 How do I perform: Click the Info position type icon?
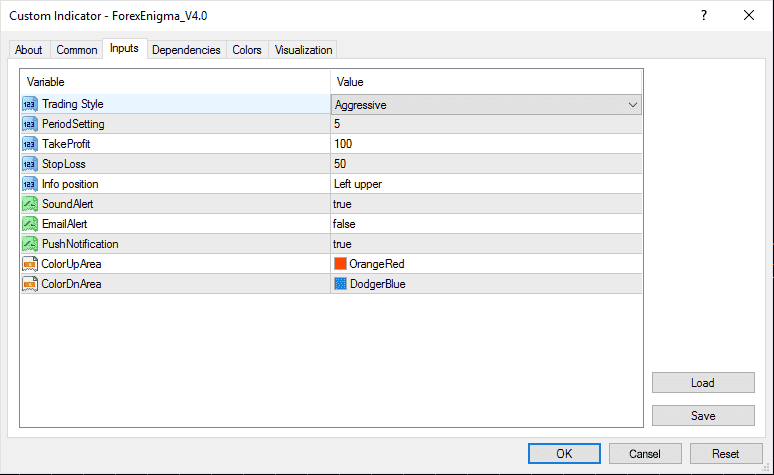(30, 184)
